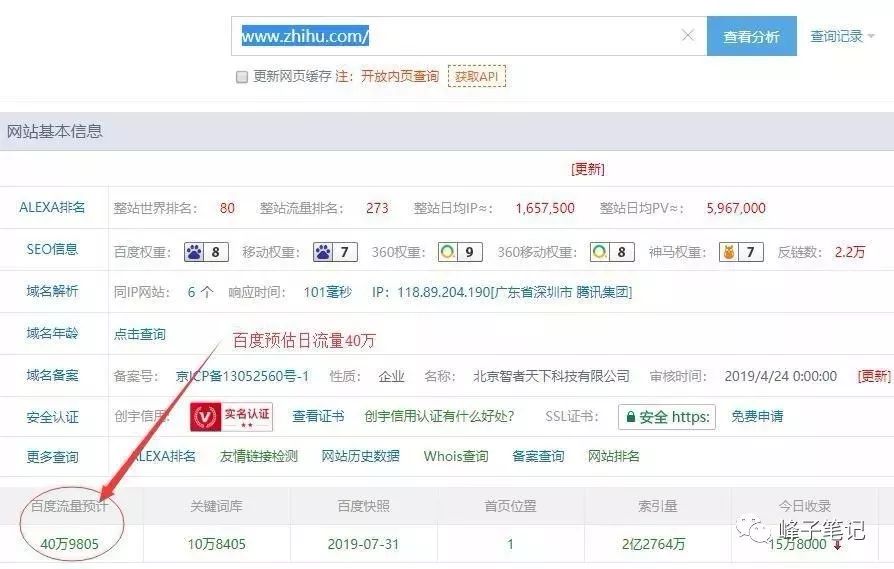This screenshot has height=569, width=894.
Task: Open the 更多查询 row label
Action: (x=52, y=457)
